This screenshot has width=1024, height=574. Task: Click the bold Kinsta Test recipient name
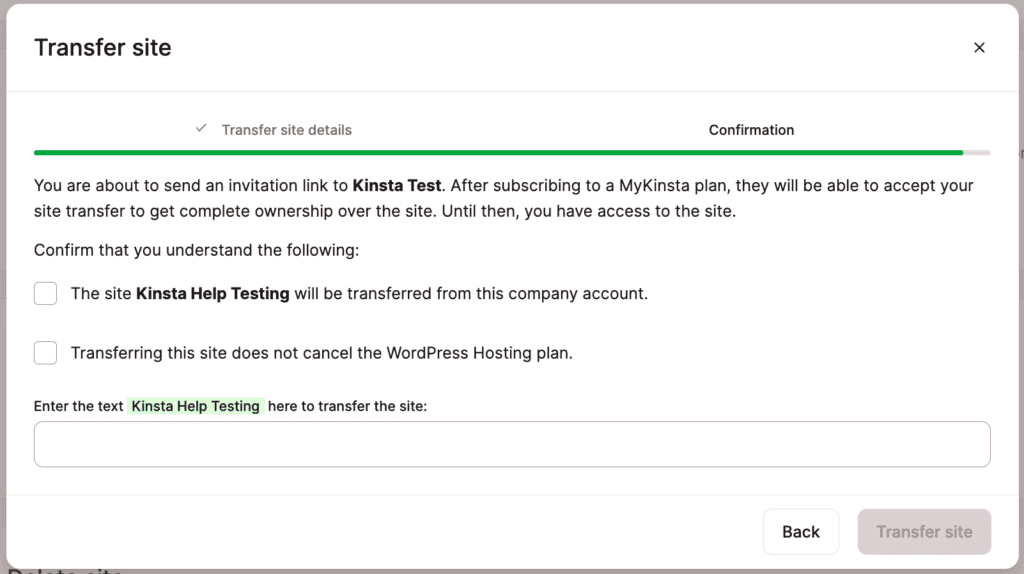pos(397,186)
